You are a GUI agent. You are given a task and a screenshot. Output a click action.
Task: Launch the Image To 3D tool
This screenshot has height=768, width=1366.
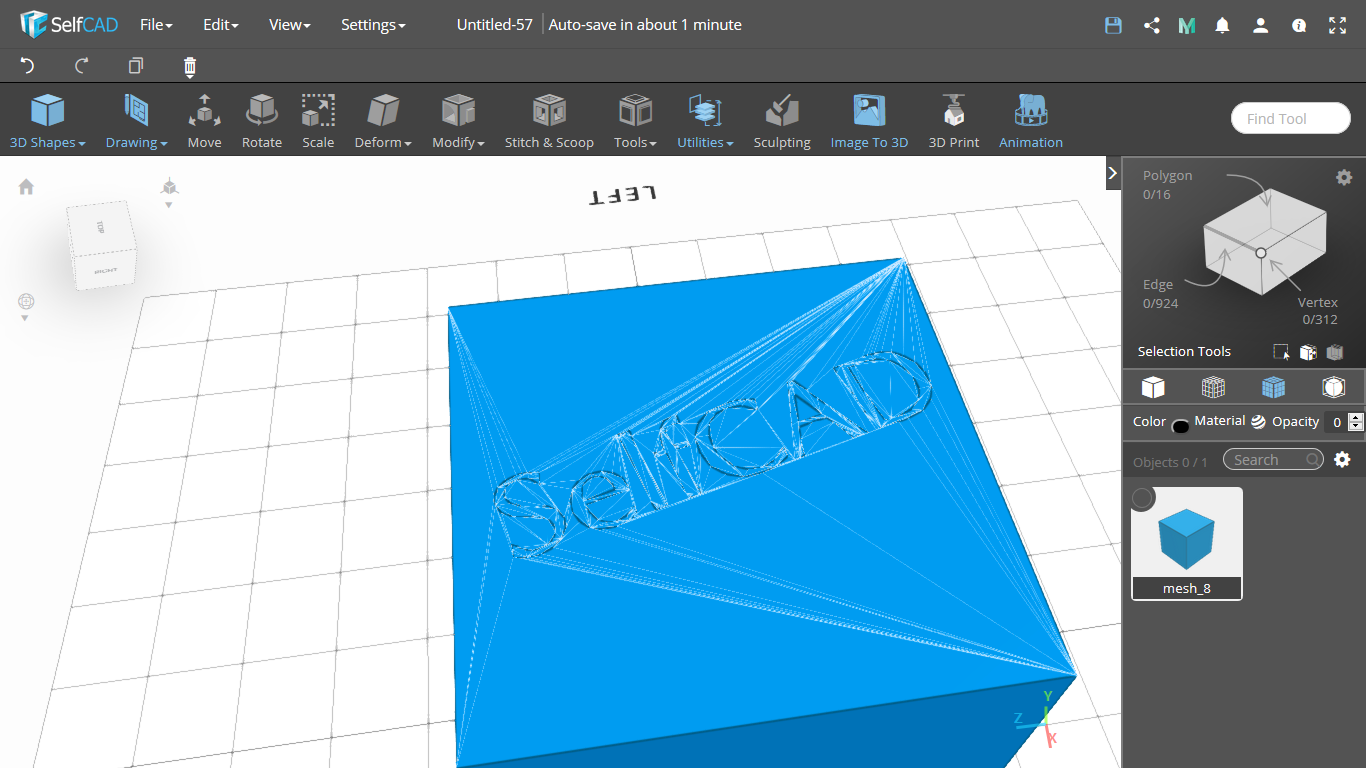(x=869, y=121)
